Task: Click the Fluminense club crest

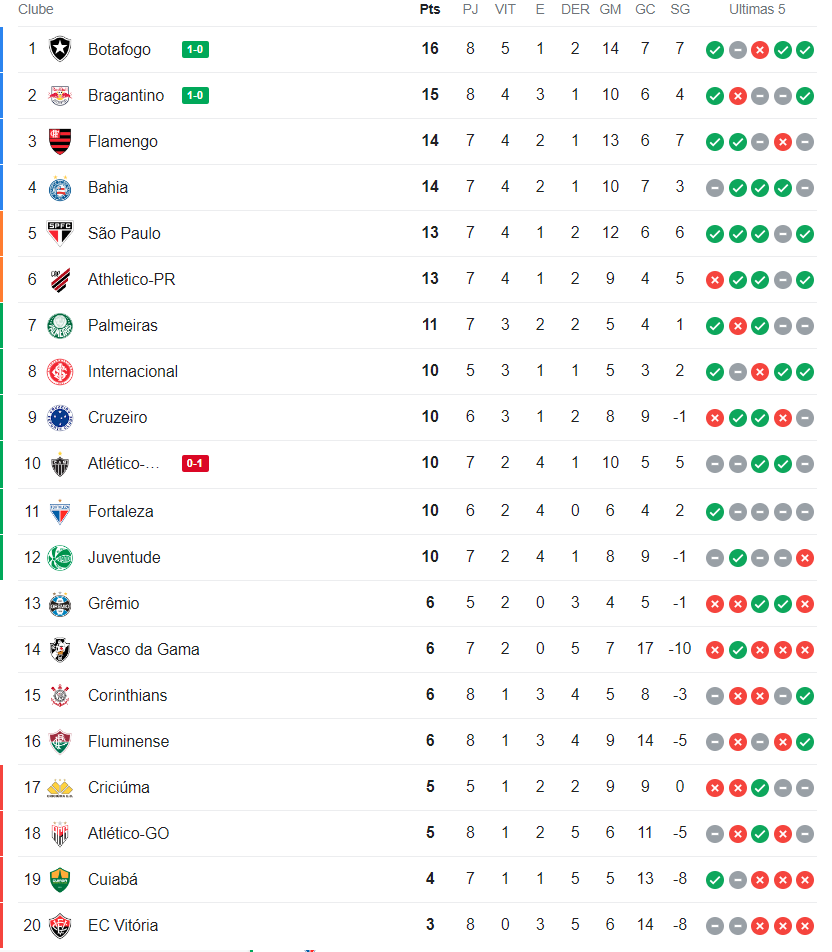Action: point(60,741)
